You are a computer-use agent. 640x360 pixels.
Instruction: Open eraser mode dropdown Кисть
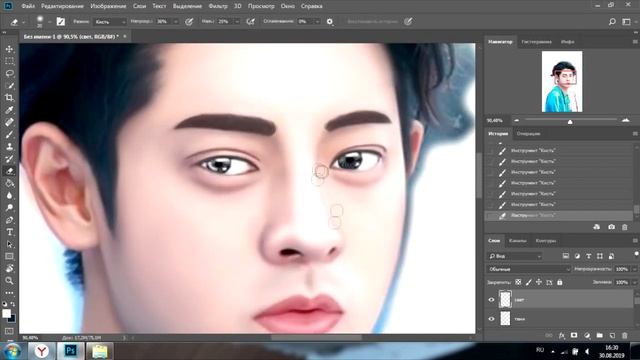pyautogui.click(x=109, y=22)
